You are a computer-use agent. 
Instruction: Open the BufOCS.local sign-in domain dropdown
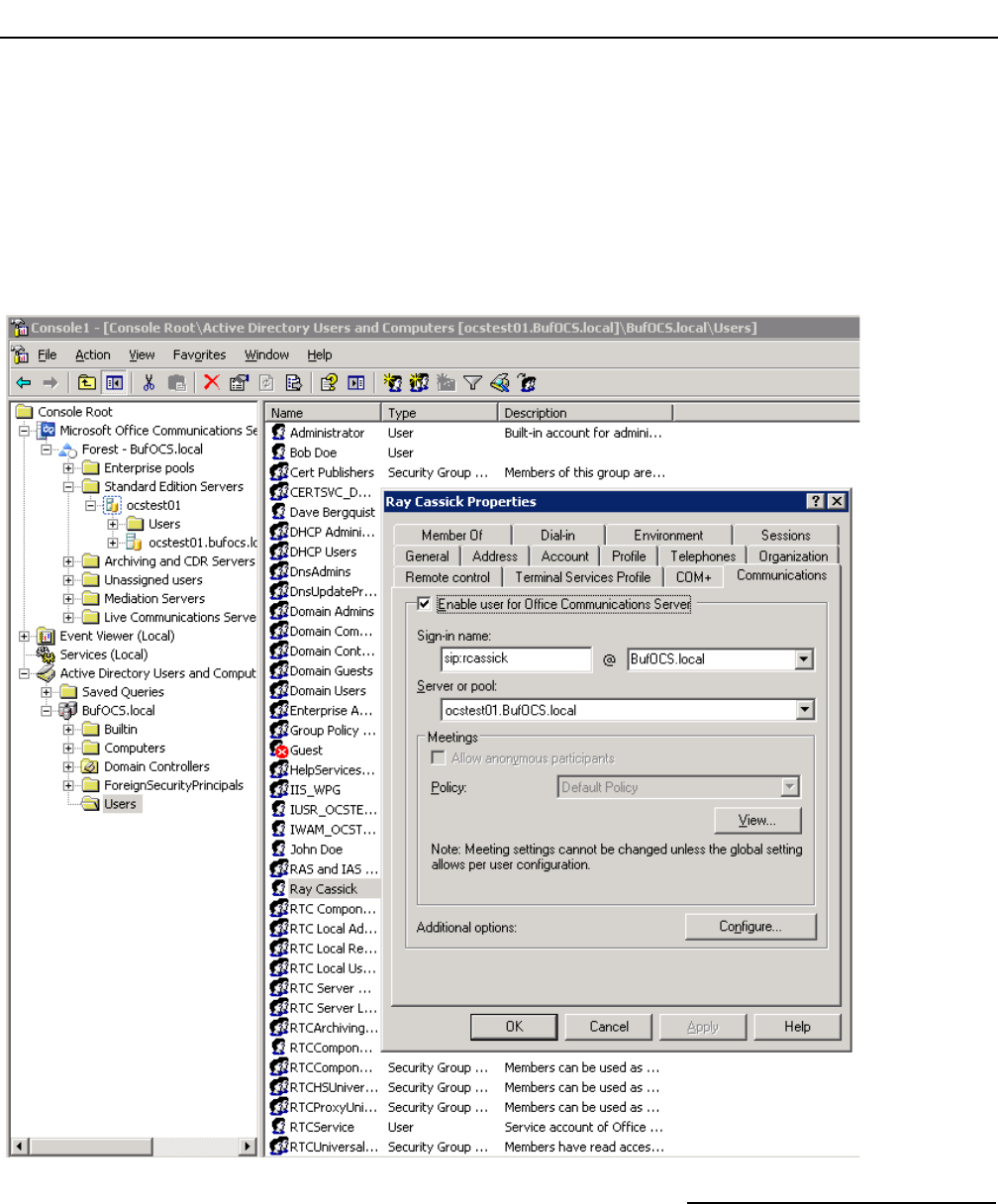pyautogui.click(x=804, y=659)
